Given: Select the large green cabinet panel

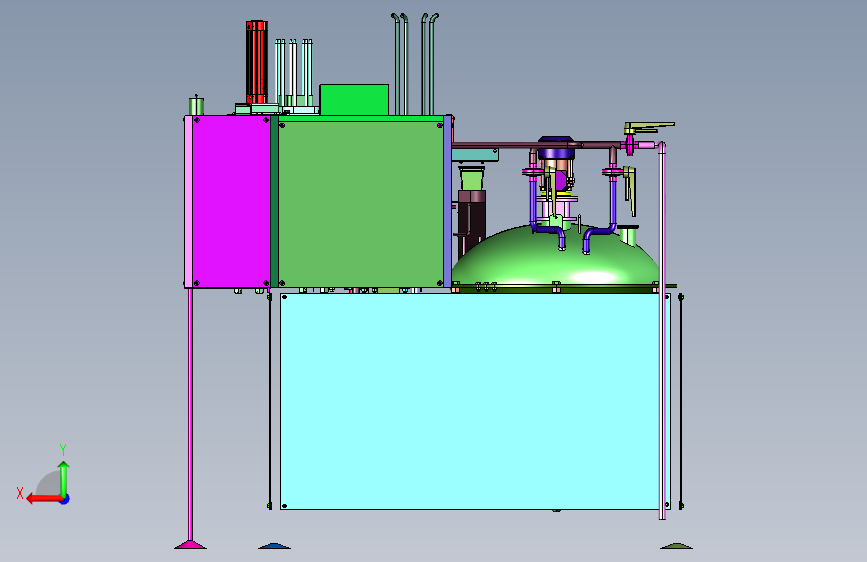Looking at the screenshot, I should point(361,204).
